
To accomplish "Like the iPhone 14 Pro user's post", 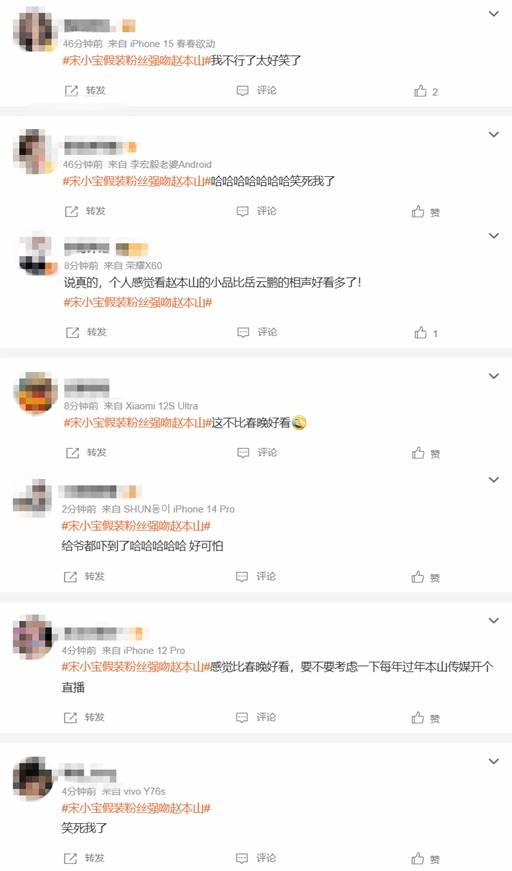I will [x=426, y=577].
